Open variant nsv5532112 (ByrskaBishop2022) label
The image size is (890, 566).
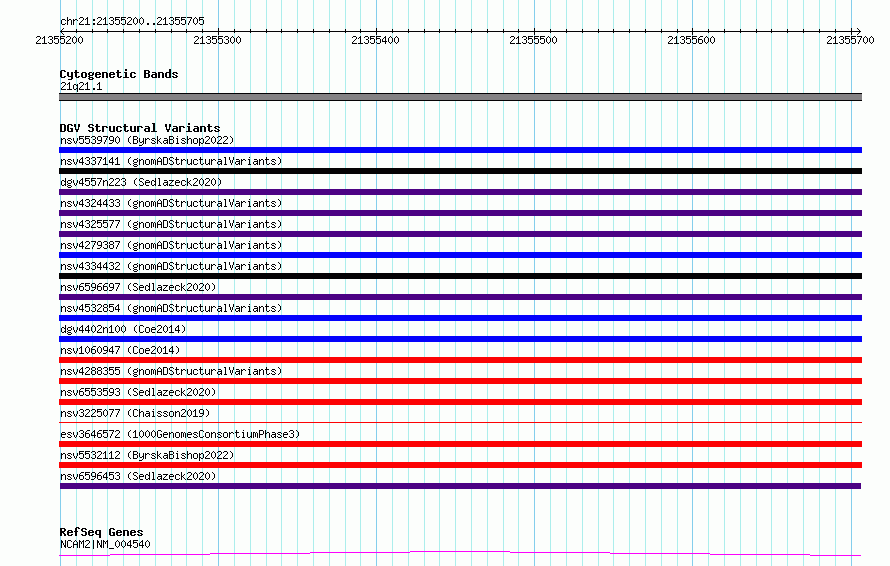147,455
